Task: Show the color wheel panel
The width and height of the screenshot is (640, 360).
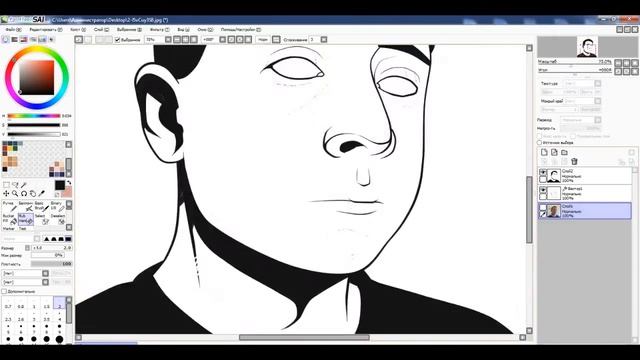Action: [5, 40]
